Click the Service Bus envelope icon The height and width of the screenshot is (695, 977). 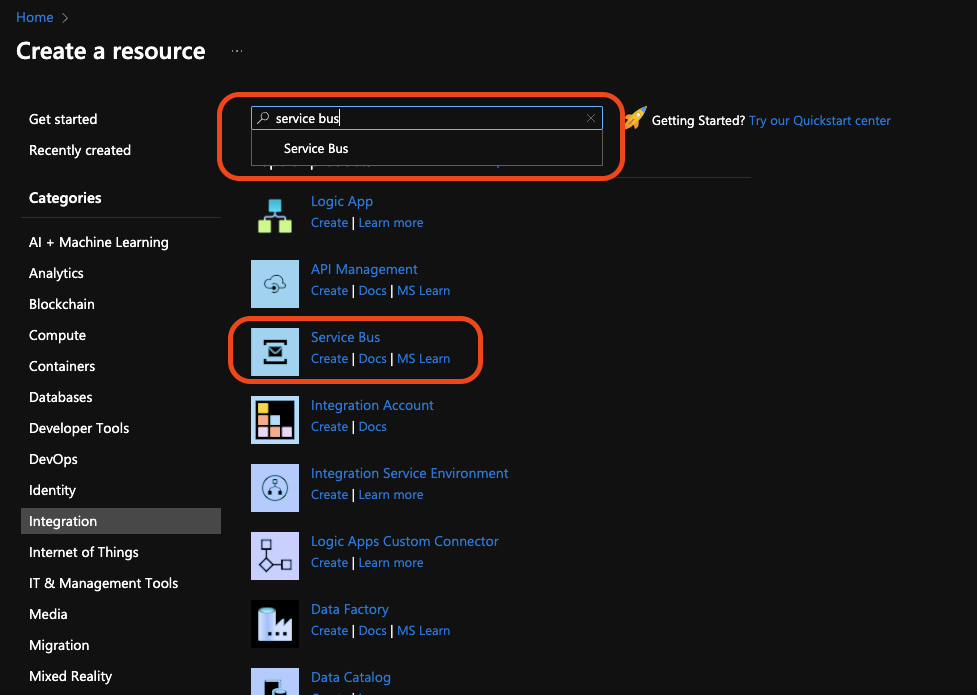pos(275,352)
